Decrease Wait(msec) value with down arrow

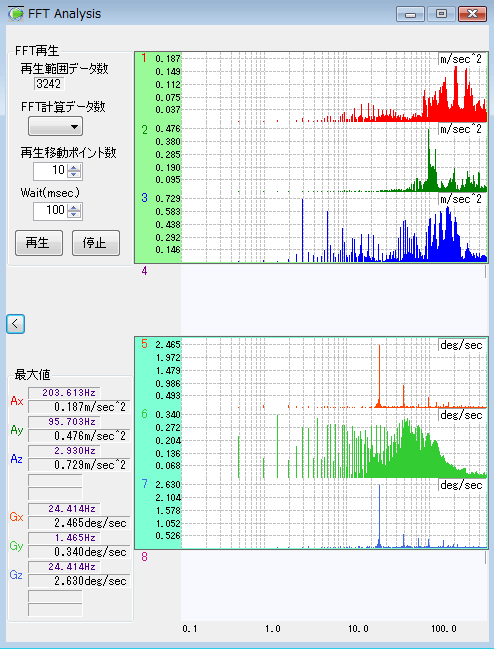coord(74,215)
